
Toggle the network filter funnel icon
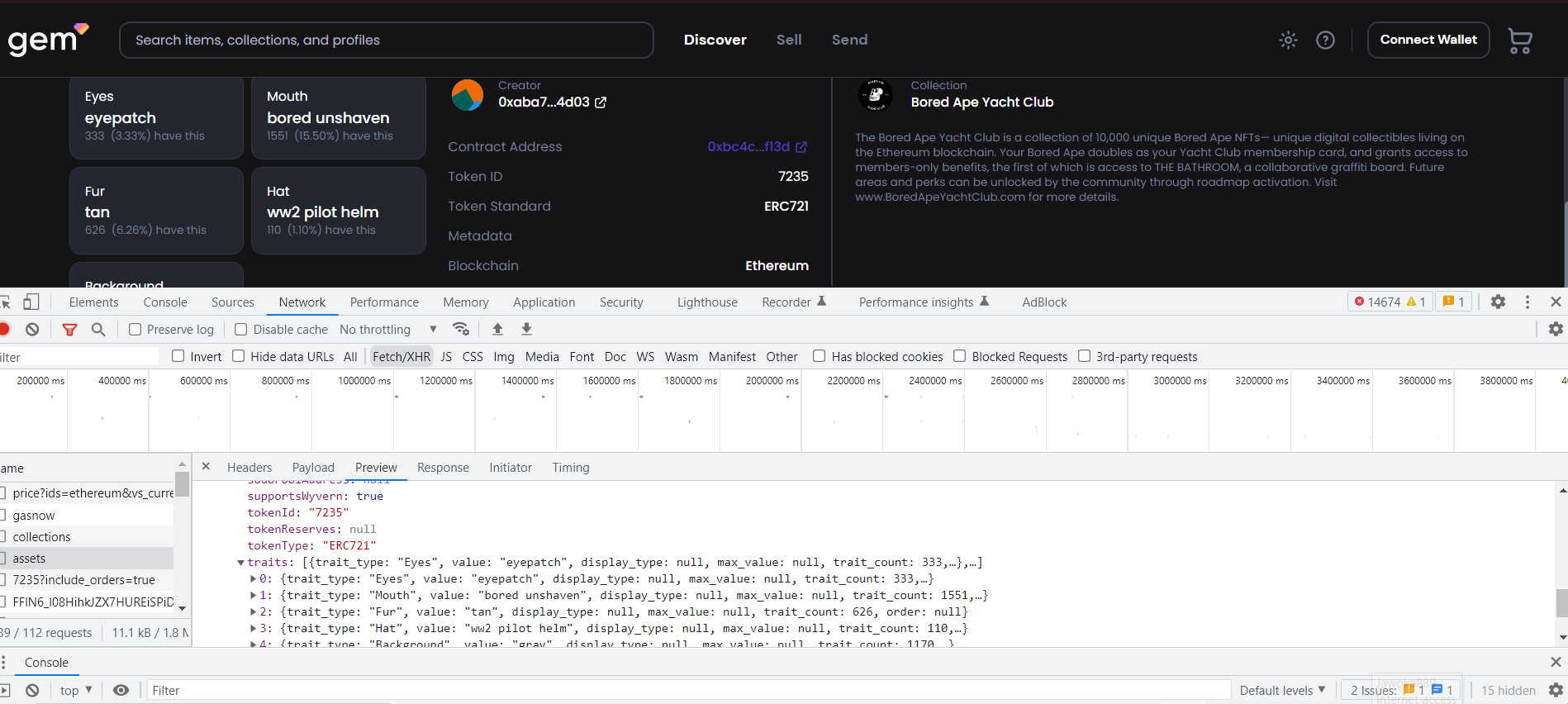(x=70, y=329)
